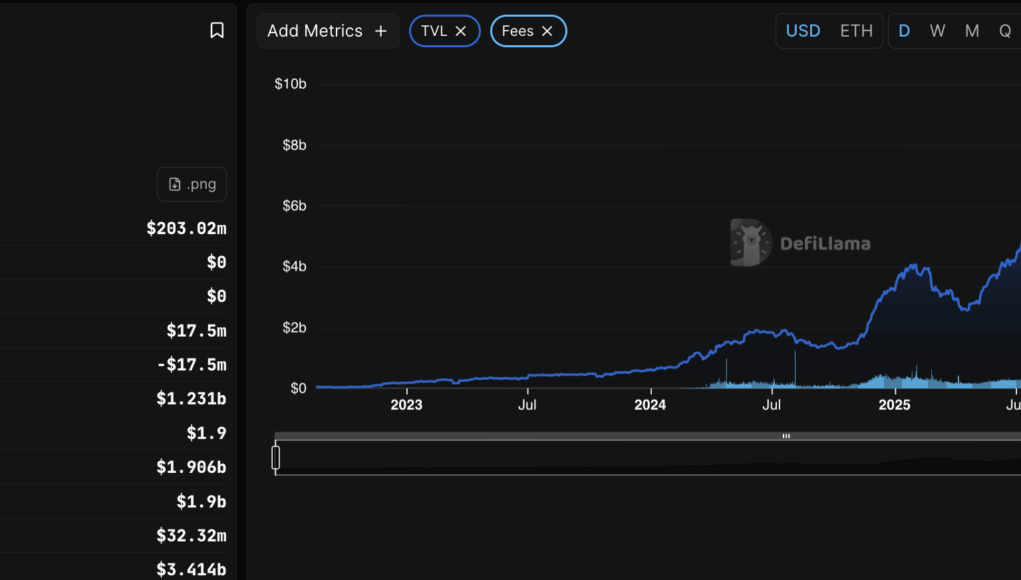Remove the TVL metric chip
The height and width of the screenshot is (580, 1021).
[x=460, y=31]
